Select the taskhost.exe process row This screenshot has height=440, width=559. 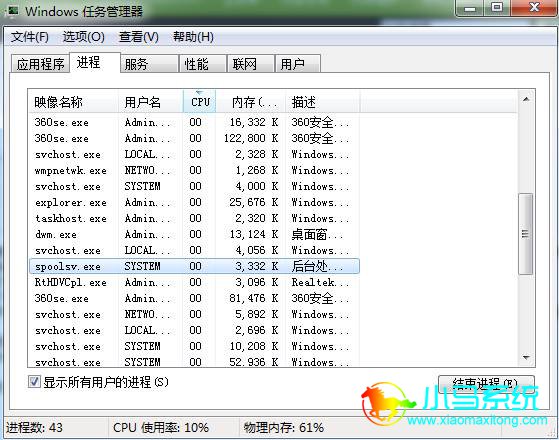point(195,218)
